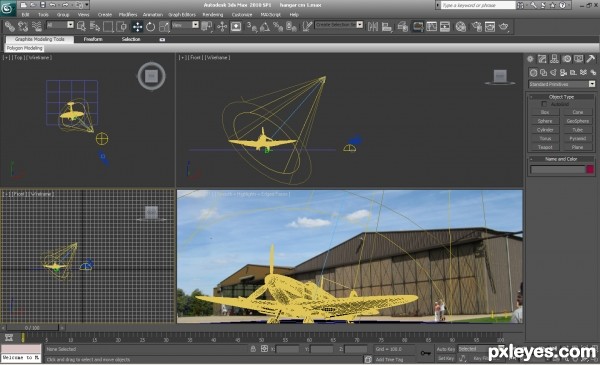Click the Use Pivot Point Center icon
The width and height of the screenshot is (600, 365).
point(207,26)
